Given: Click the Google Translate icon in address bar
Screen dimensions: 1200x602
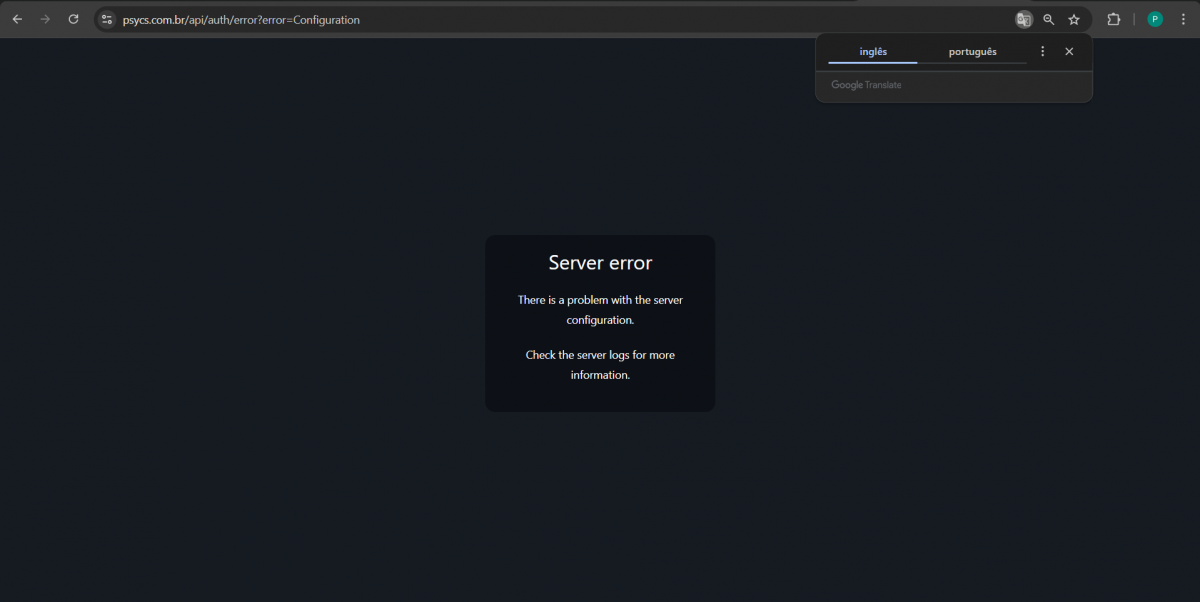Looking at the screenshot, I should [1023, 19].
